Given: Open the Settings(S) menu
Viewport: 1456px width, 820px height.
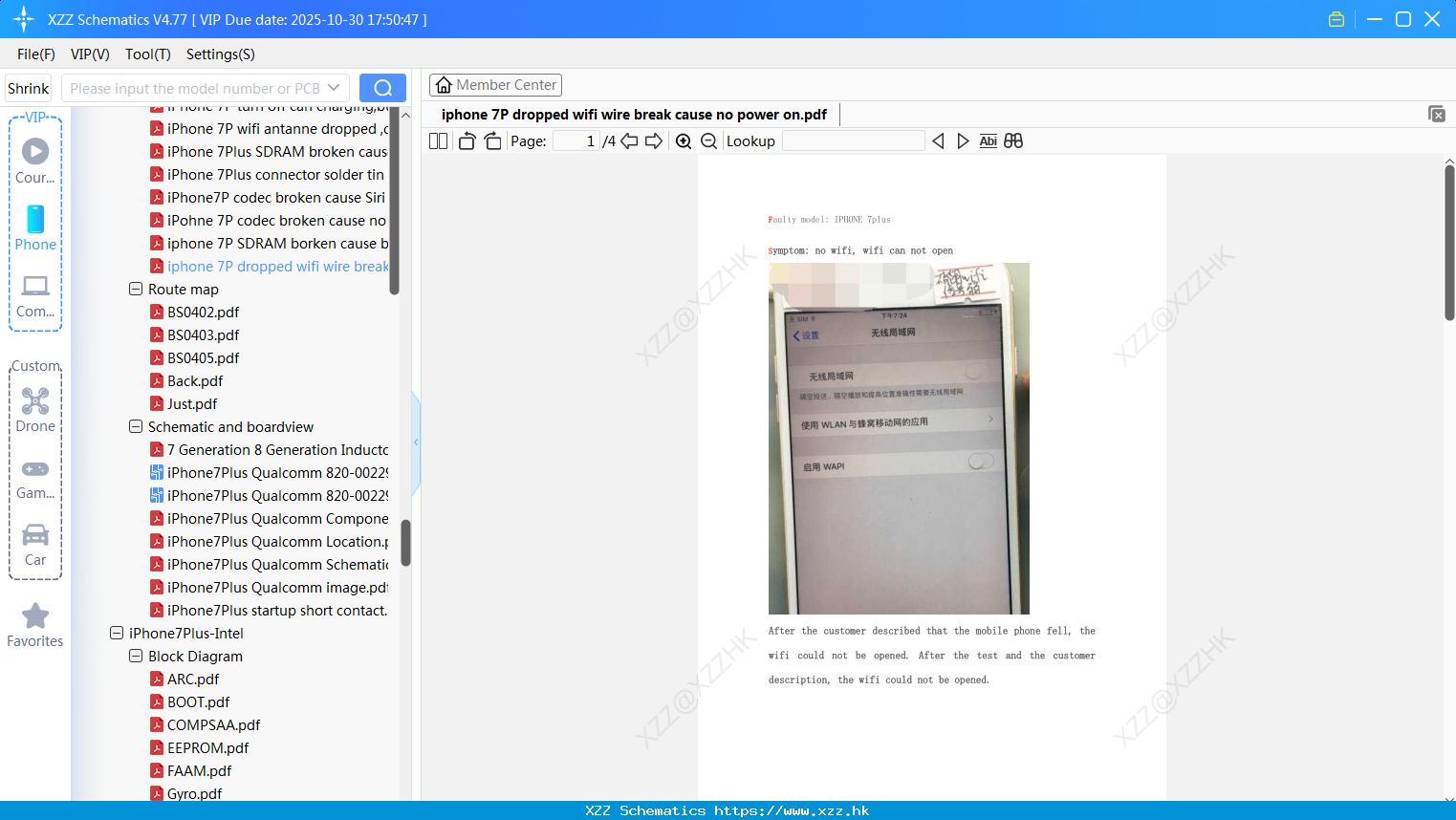Looking at the screenshot, I should 221,54.
